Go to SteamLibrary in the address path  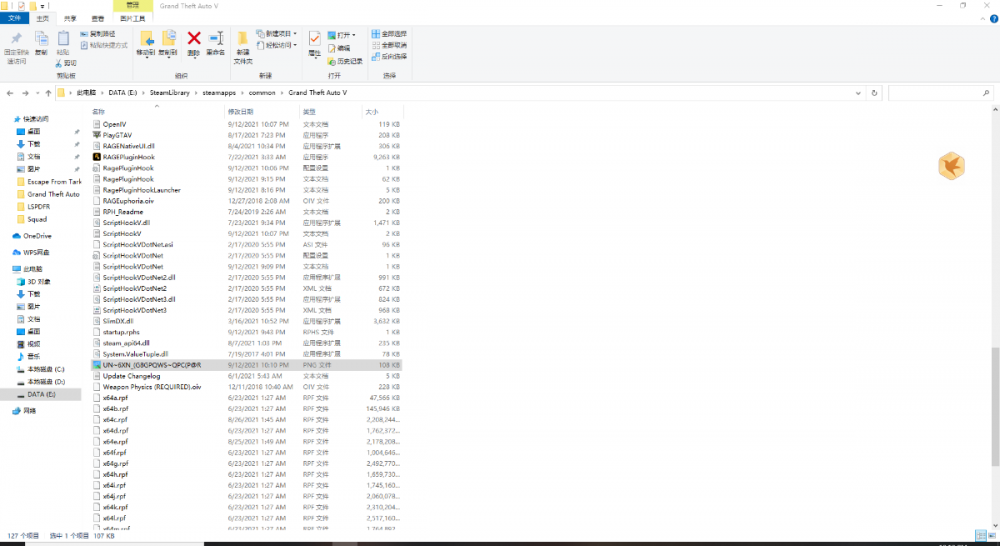tap(170, 93)
